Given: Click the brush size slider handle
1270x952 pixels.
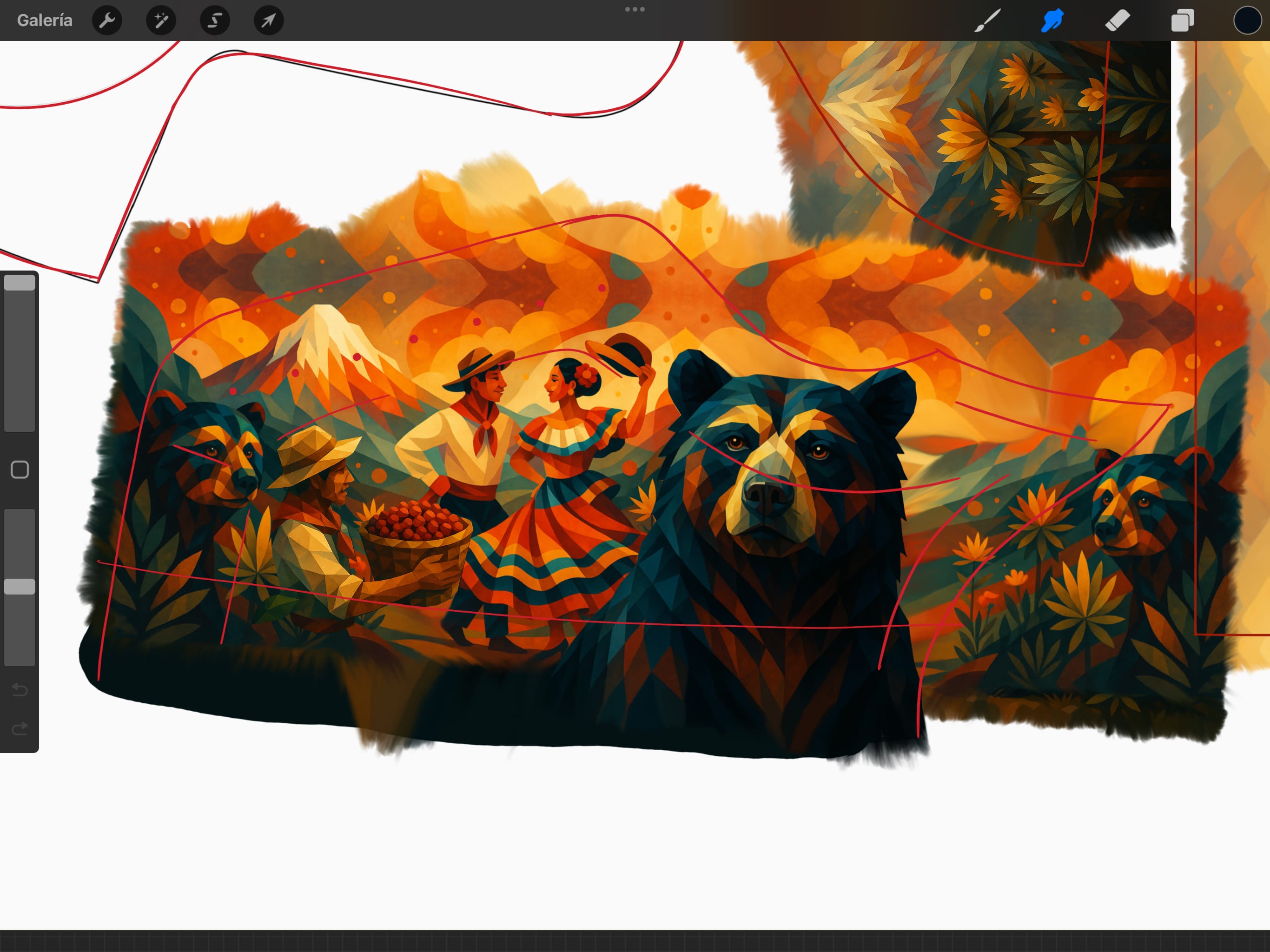Looking at the screenshot, I should (x=20, y=283).
